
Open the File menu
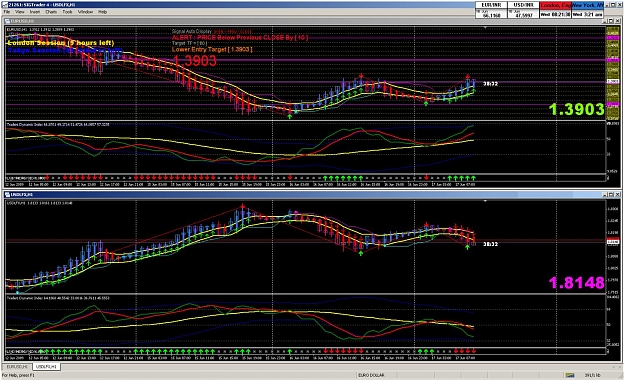[7, 12]
